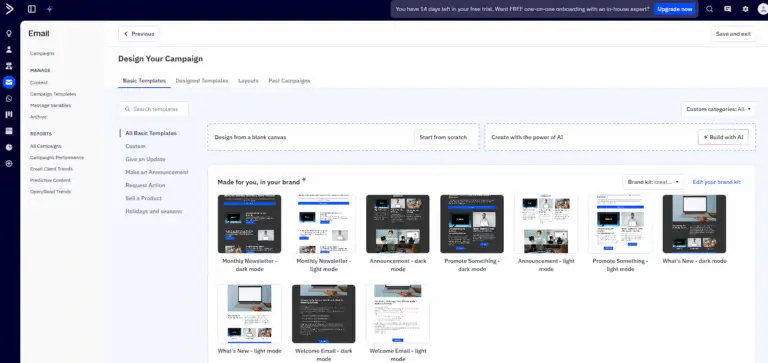The height and width of the screenshot is (363, 768).
Task: Click the ActiveCampaign logo icon
Action: point(9,9)
